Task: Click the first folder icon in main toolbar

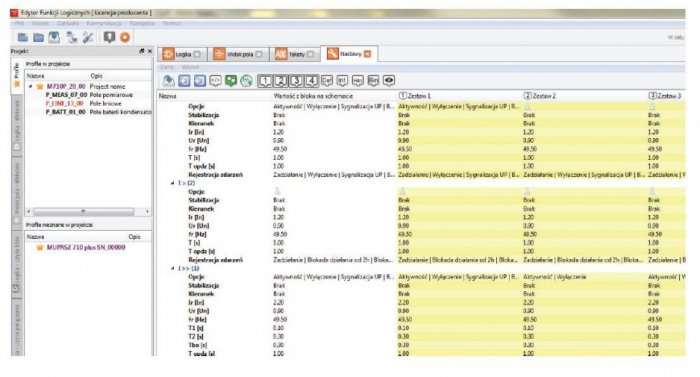Action: [x=22, y=38]
